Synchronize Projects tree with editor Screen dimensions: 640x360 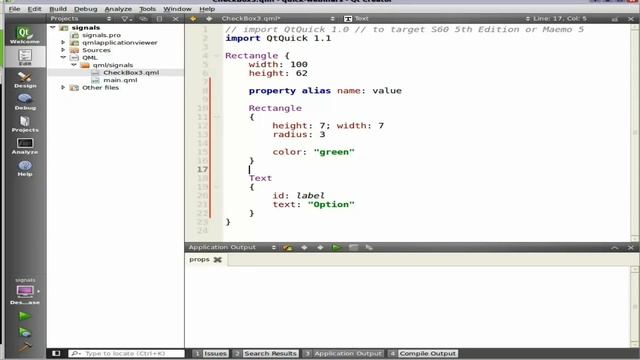(x=143, y=19)
